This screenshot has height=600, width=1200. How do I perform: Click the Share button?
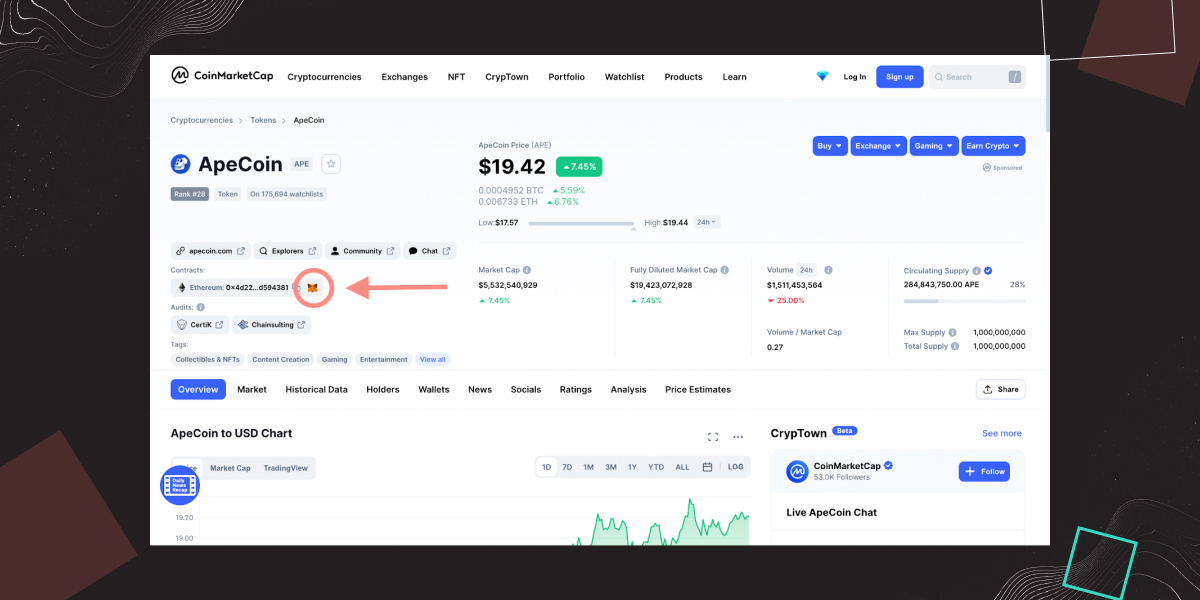(x=1000, y=389)
